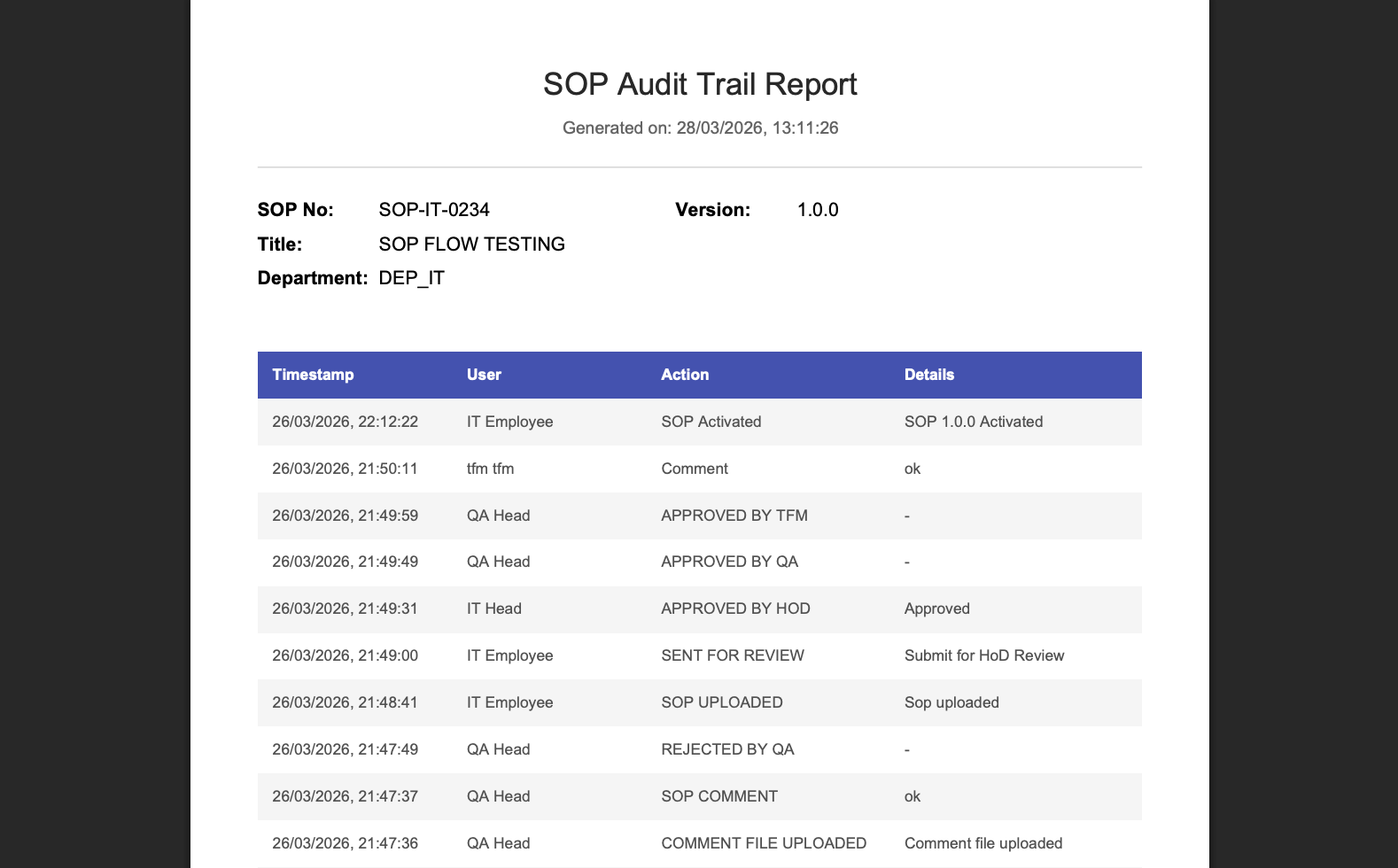Select timestamp 26/03/2026, 21:49:49

click(x=345, y=562)
